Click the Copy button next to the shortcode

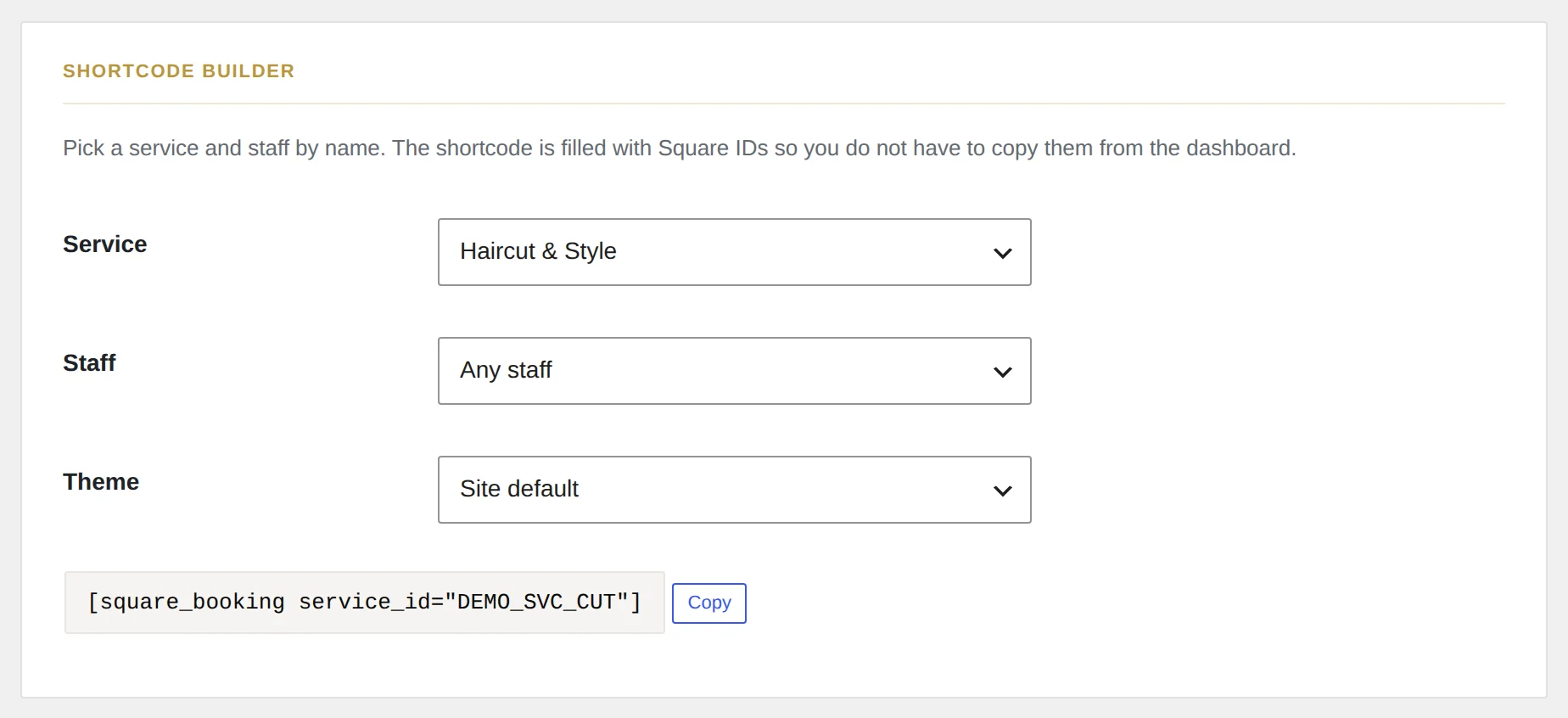709,603
